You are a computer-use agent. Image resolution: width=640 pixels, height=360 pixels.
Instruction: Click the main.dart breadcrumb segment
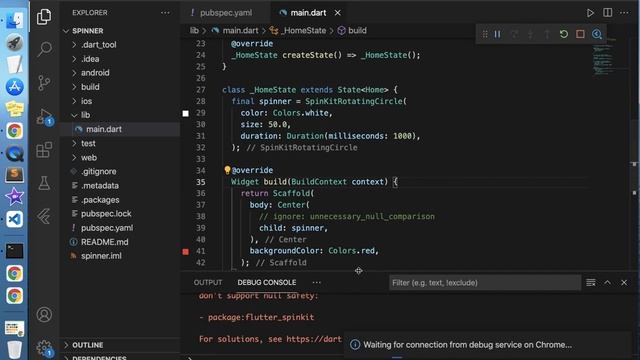tap(235, 31)
